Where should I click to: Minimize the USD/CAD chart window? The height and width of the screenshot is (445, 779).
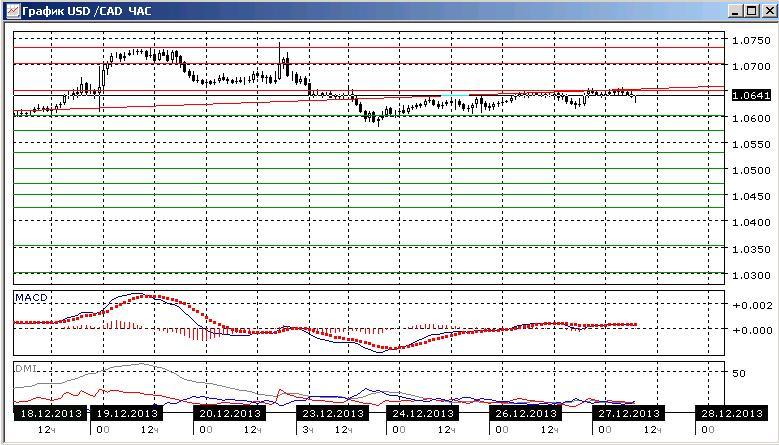pyautogui.click(x=736, y=10)
